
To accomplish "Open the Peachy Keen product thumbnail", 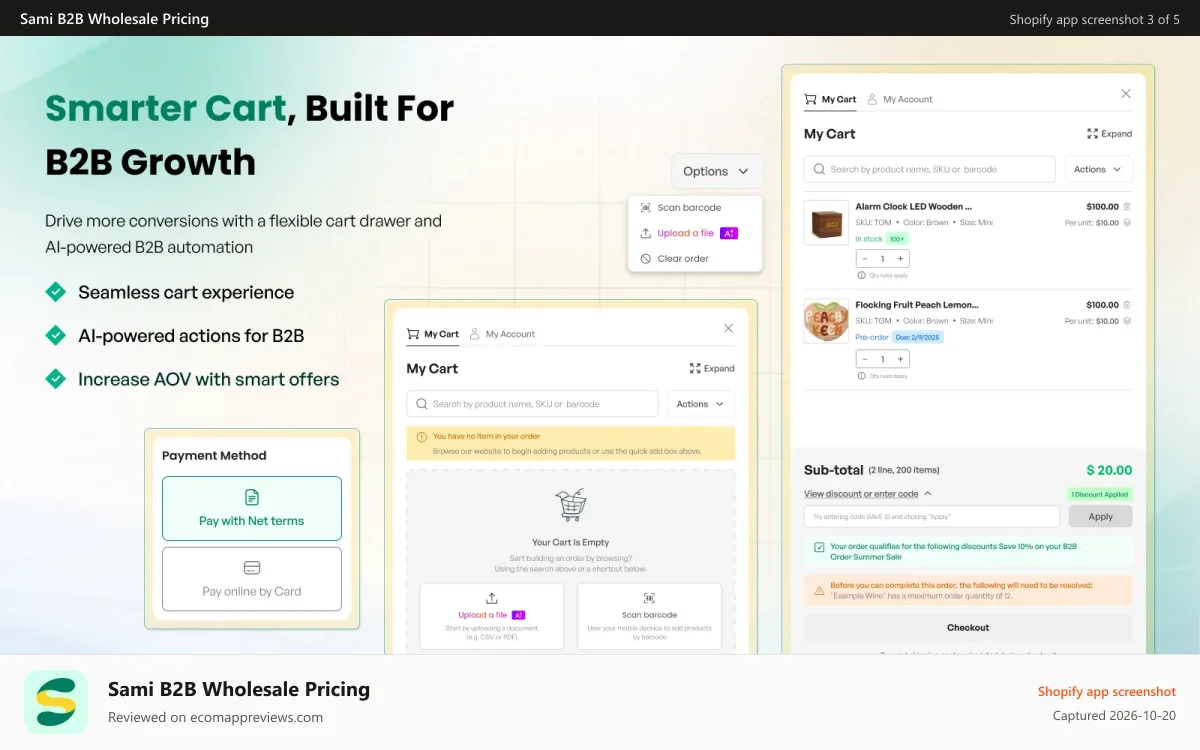I will (826, 321).
